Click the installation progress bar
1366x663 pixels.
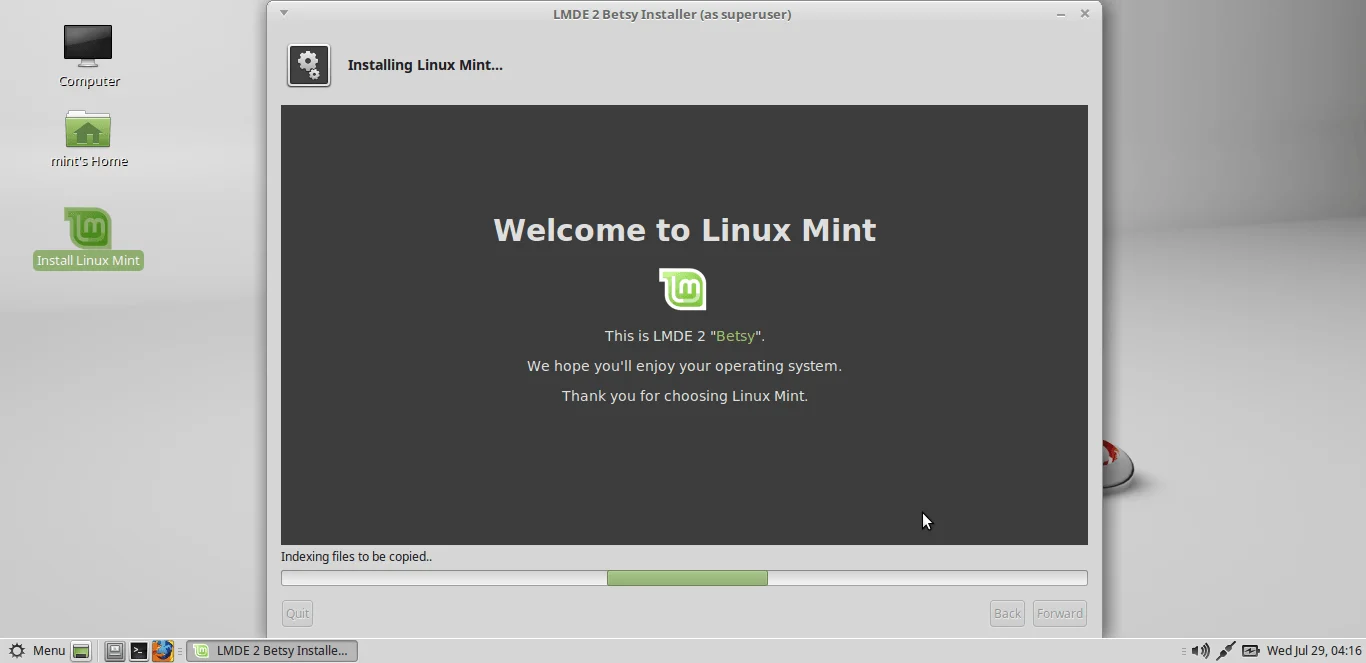684,578
